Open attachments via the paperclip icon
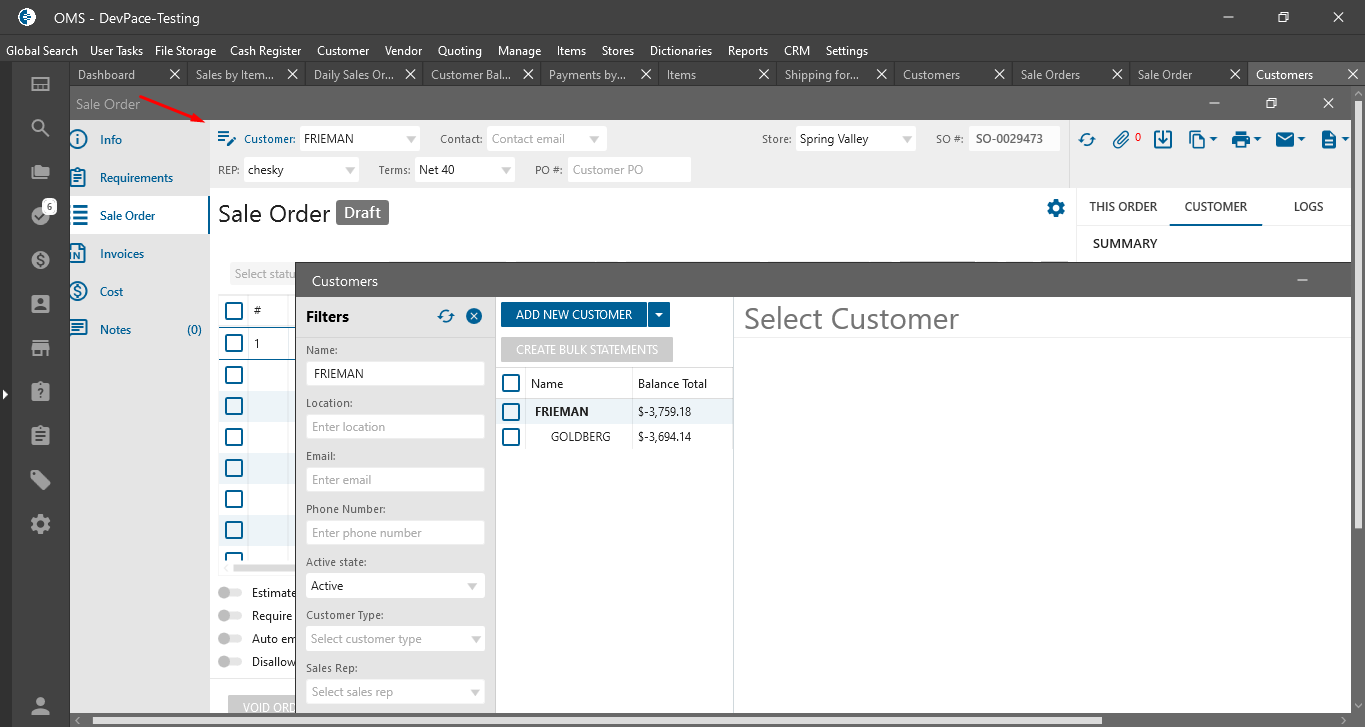This screenshot has height=727, width=1365. click(x=1121, y=140)
